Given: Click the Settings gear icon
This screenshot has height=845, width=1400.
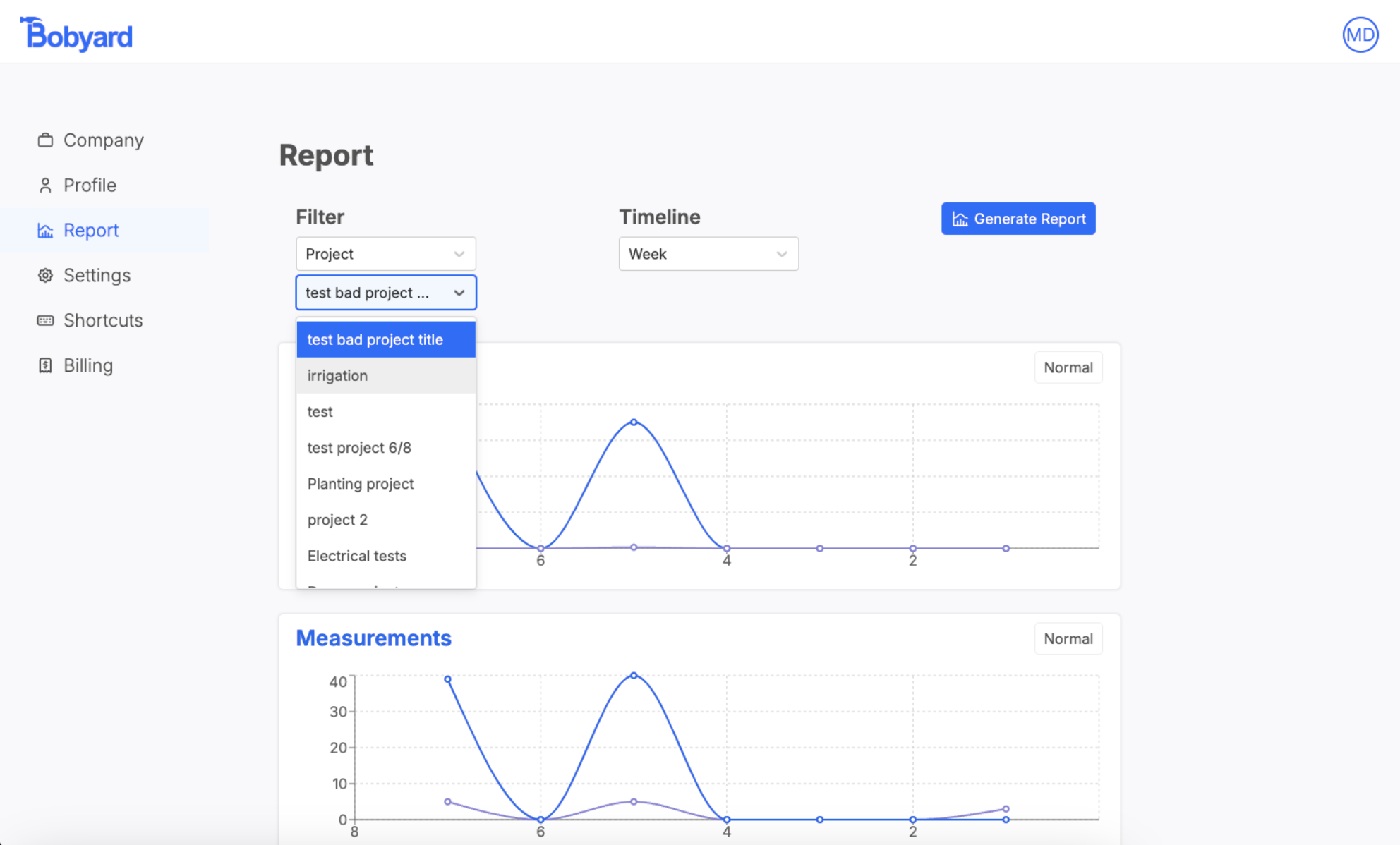Looking at the screenshot, I should (x=45, y=276).
